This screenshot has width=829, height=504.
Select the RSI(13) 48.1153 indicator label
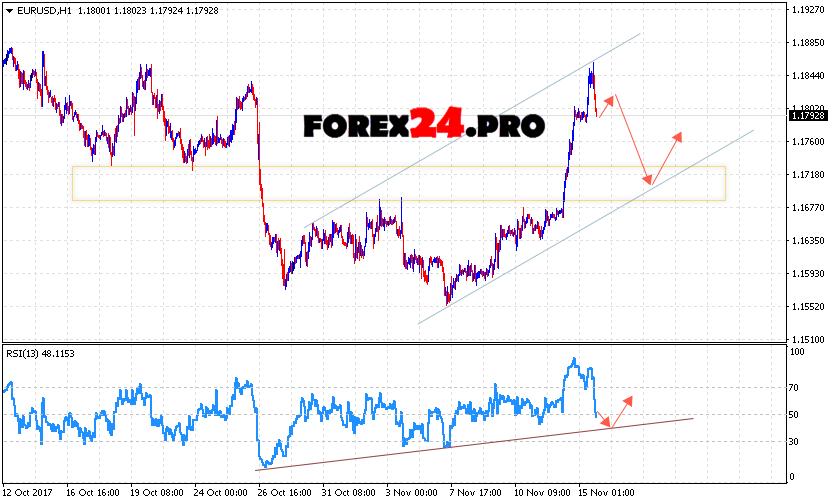[40, 353]
